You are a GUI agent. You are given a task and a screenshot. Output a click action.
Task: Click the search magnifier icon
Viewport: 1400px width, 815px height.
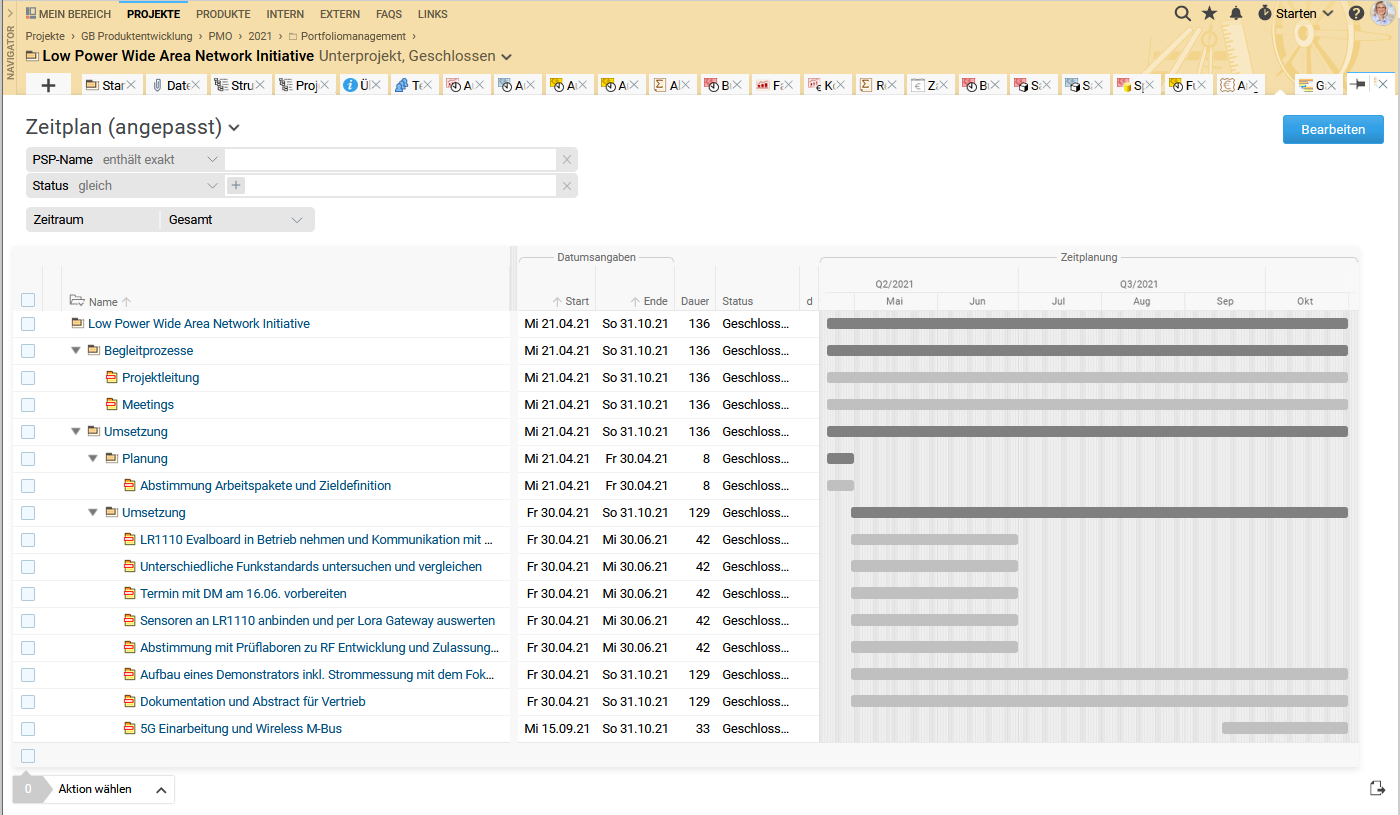[1182, 13]
